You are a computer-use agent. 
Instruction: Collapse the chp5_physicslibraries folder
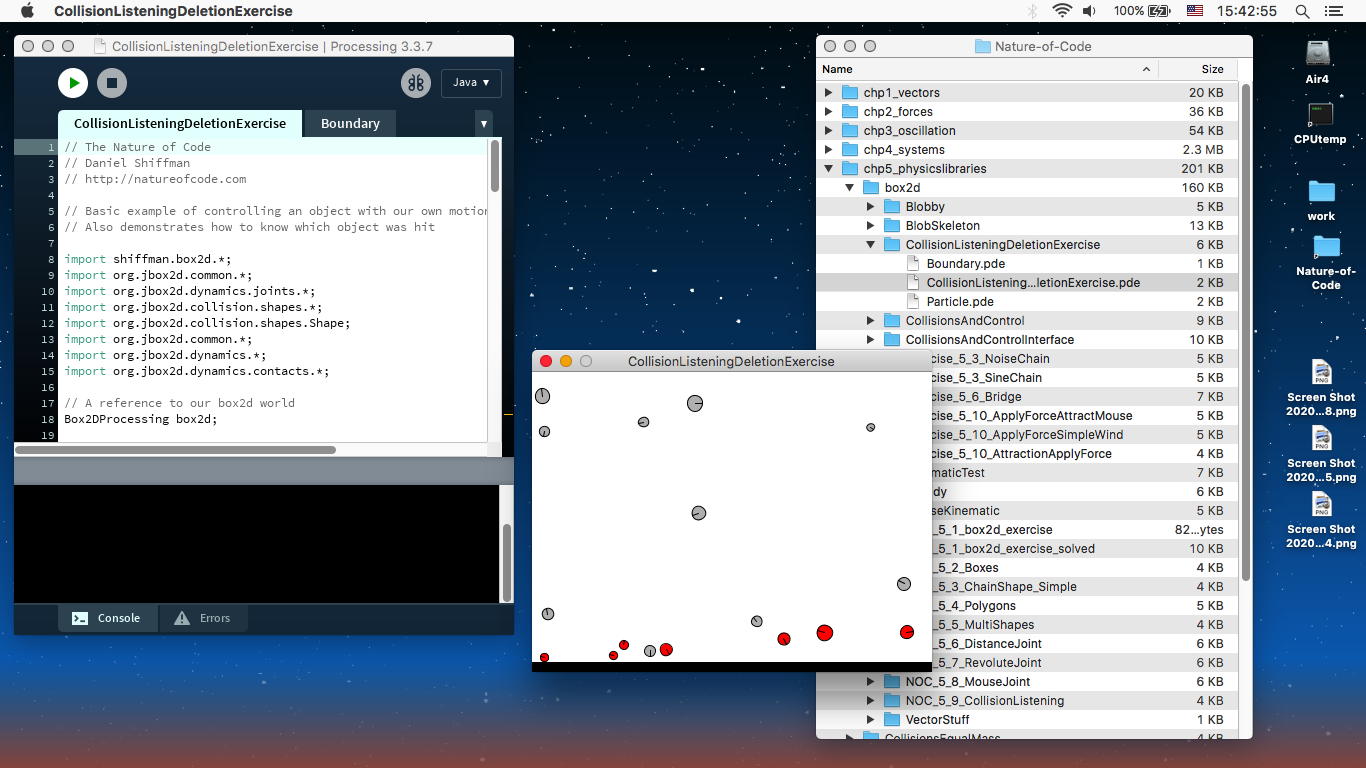click(828, 169)
